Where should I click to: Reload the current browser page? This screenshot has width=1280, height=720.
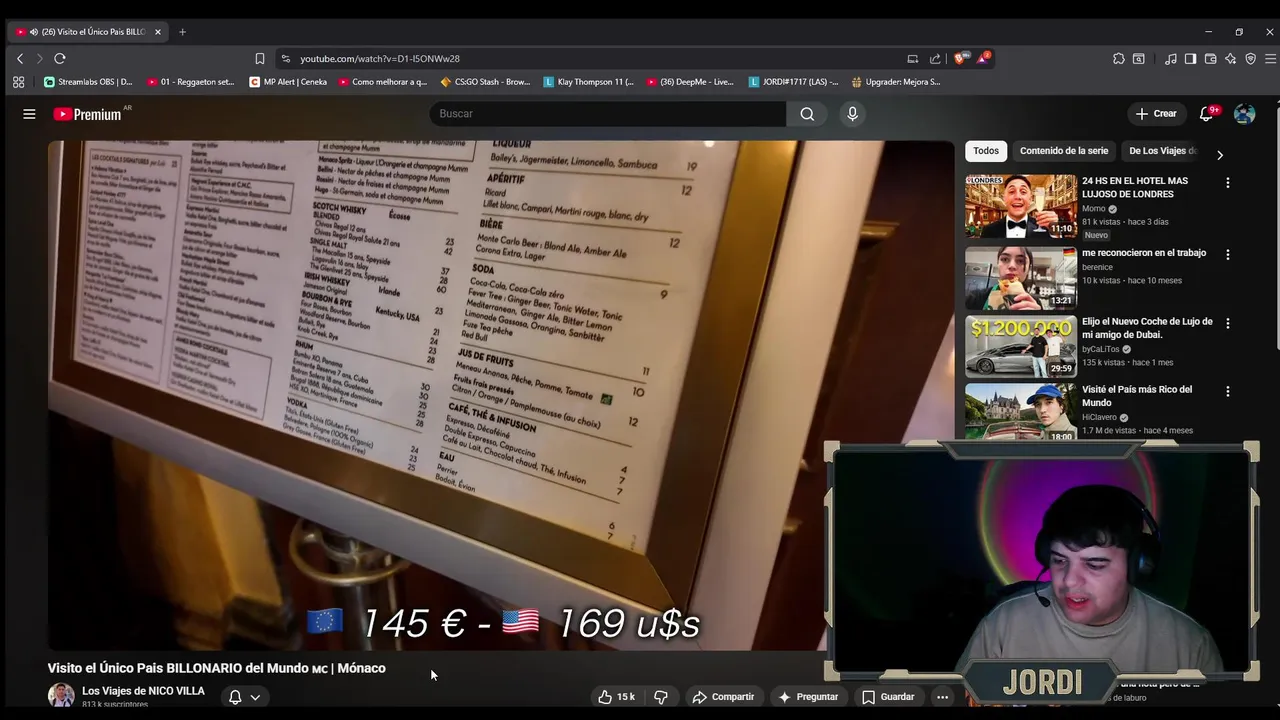pos(60,59)
